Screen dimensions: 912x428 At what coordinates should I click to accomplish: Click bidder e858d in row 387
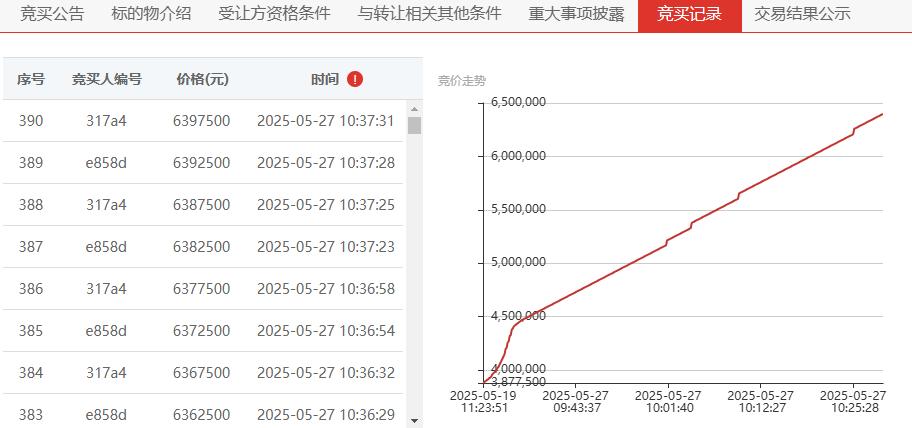(x=106, y=247)
